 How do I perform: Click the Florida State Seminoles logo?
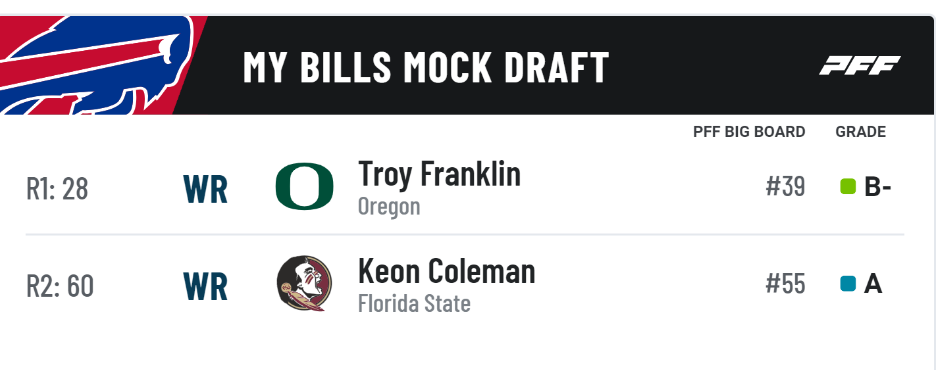tap(304, 283)
